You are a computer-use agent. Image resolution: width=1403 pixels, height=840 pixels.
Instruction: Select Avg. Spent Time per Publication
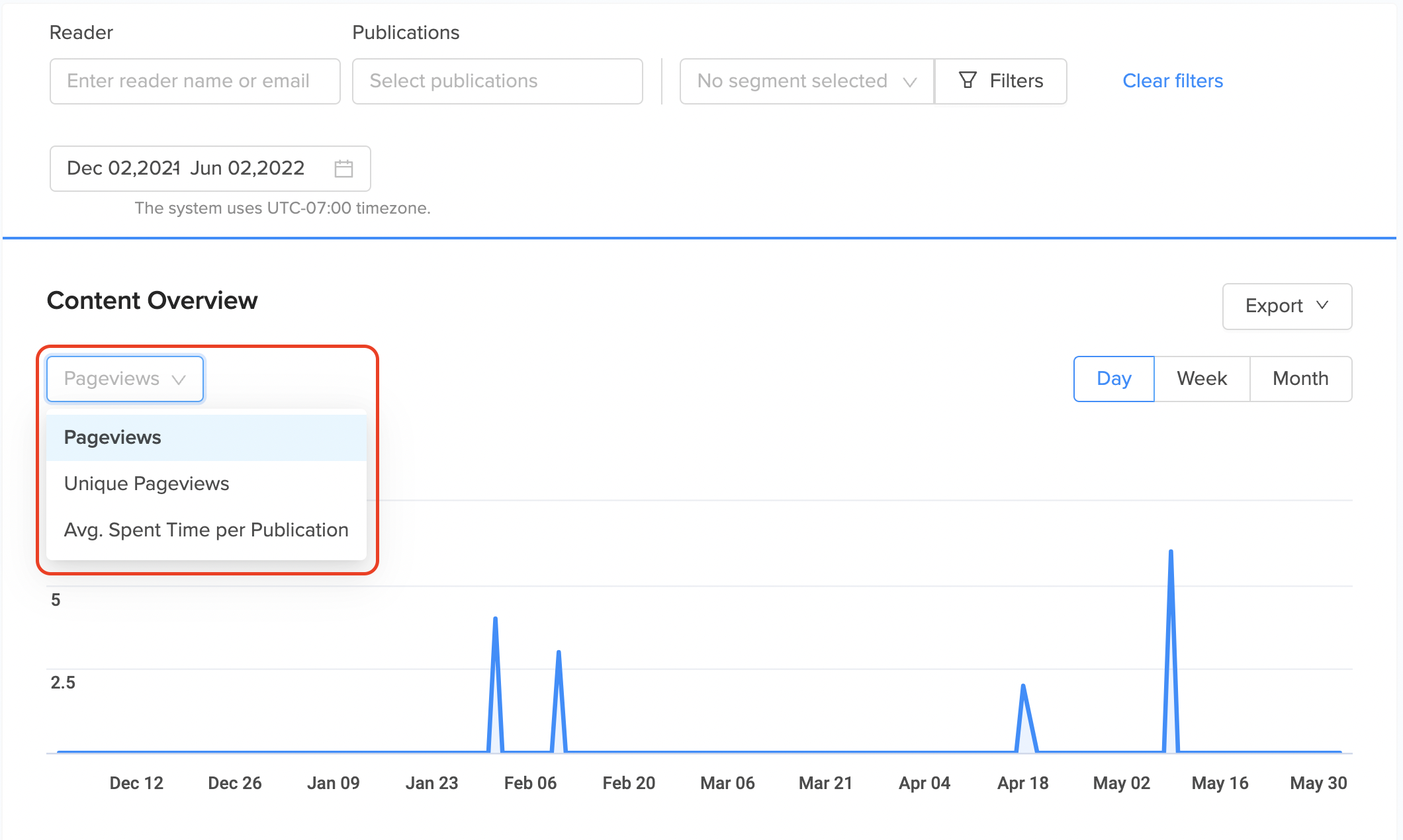(x=206, y=530)
